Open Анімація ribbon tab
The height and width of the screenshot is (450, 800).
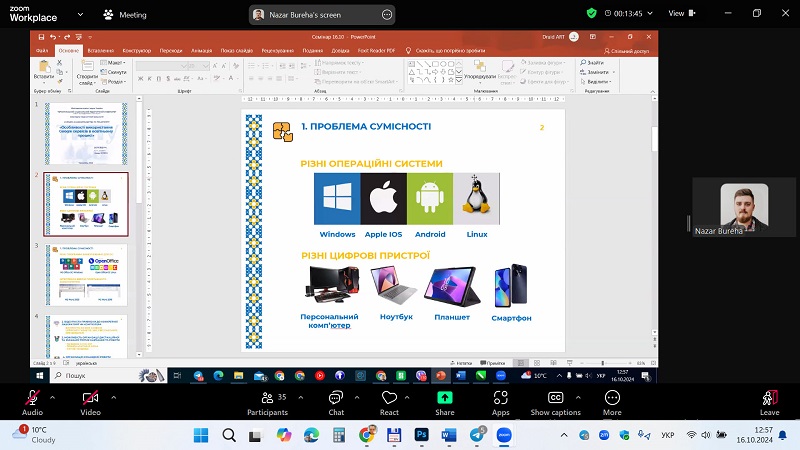202,51
